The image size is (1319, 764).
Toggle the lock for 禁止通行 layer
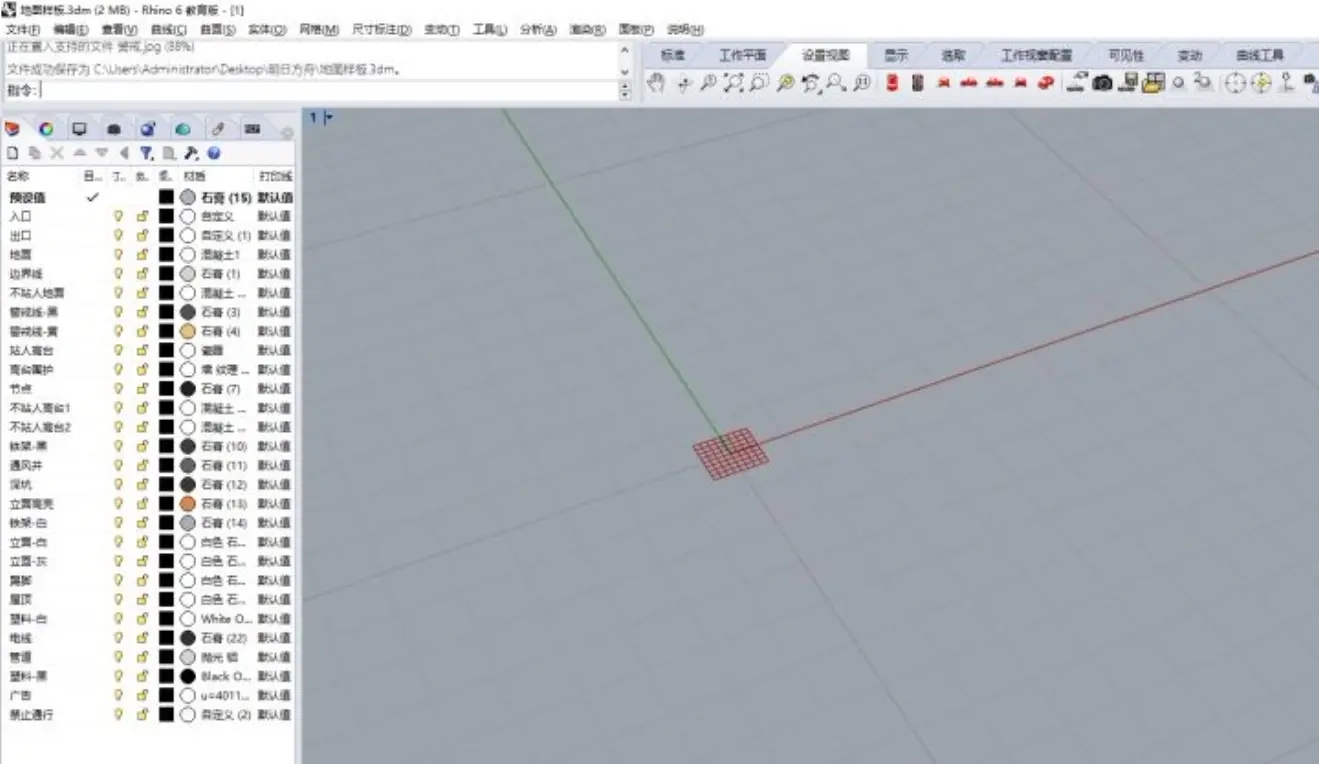142,715
